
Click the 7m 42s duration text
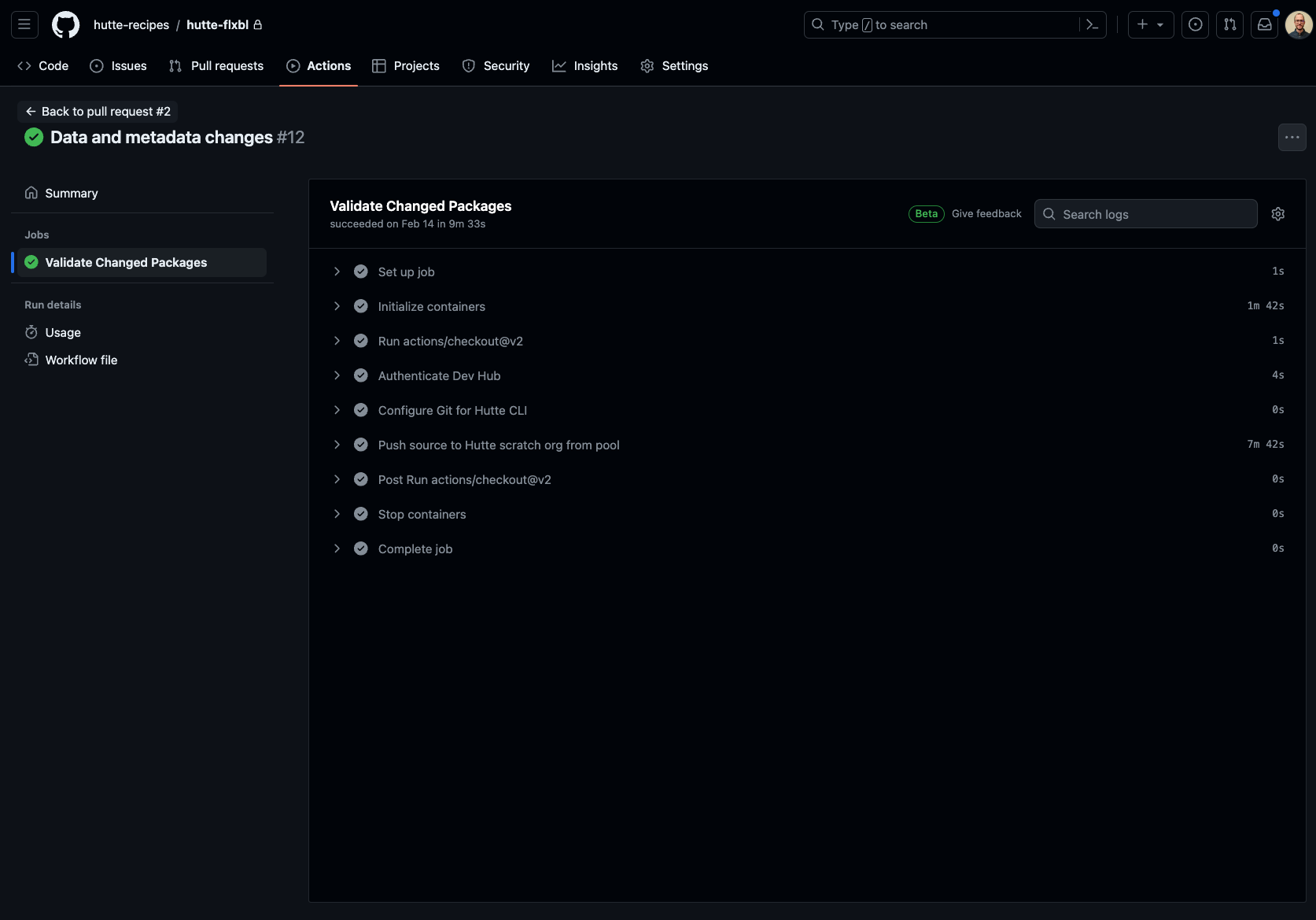click(x=1265, y=445)
